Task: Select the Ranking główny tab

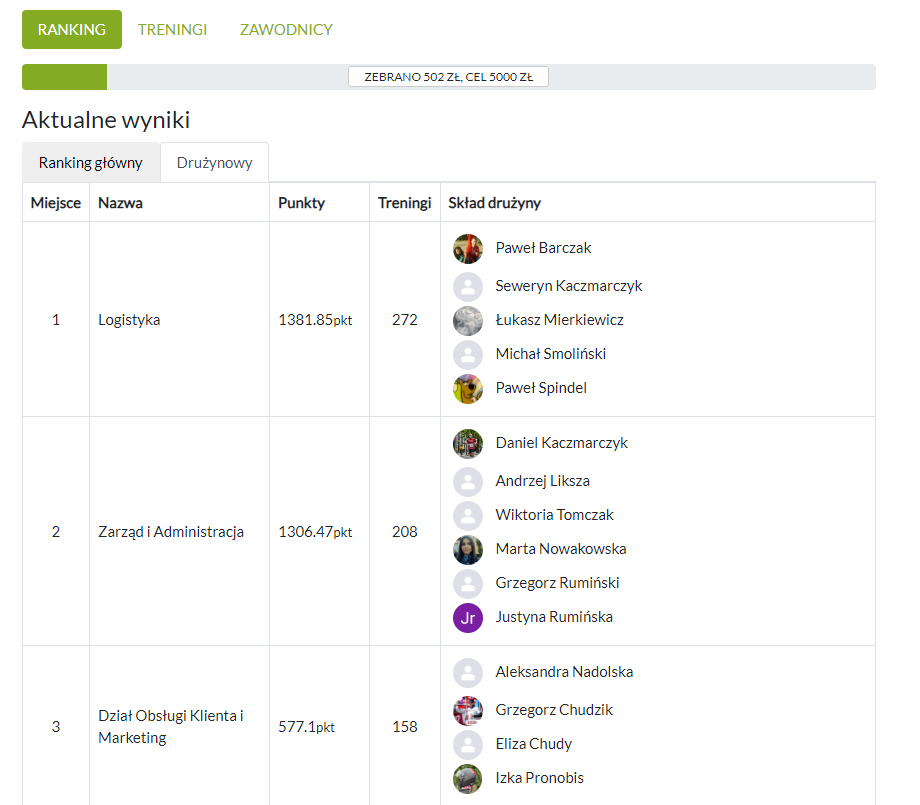Action: (x=91, y=163)
